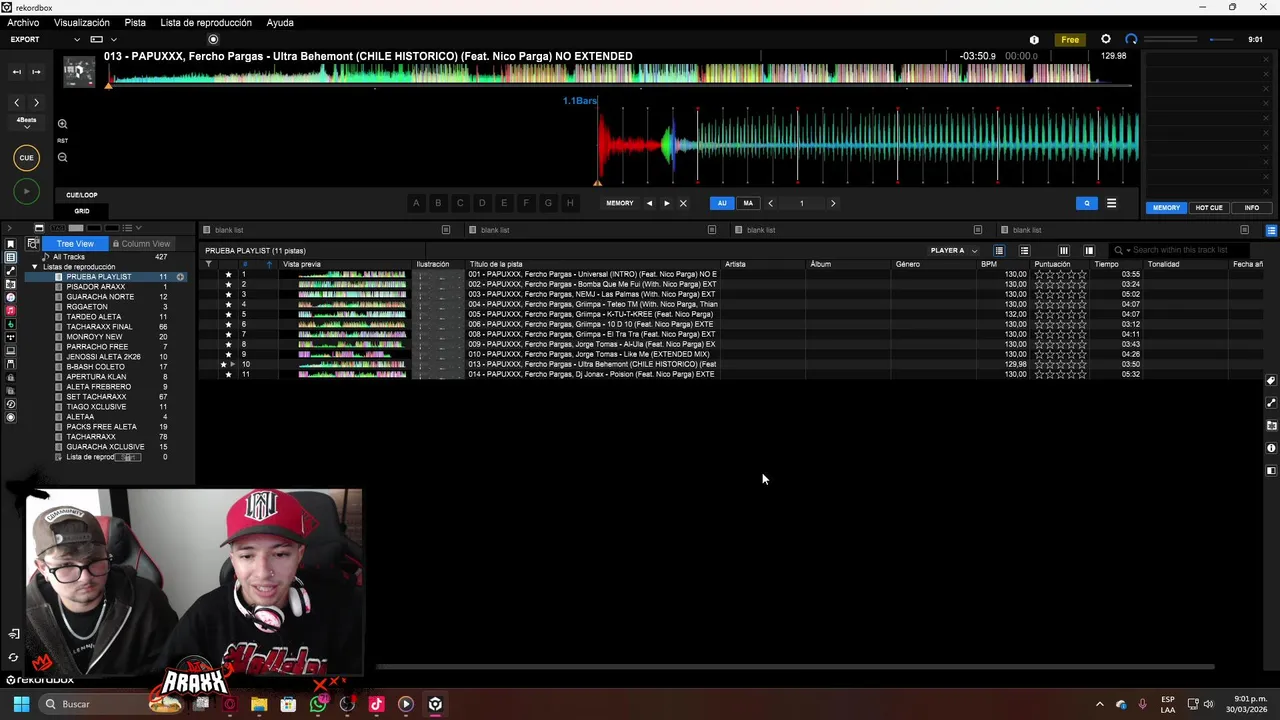This screenshot has width=1280, height=720.
Task: Click artwork thumbnail of loaded track
Action: pos(79,71)
